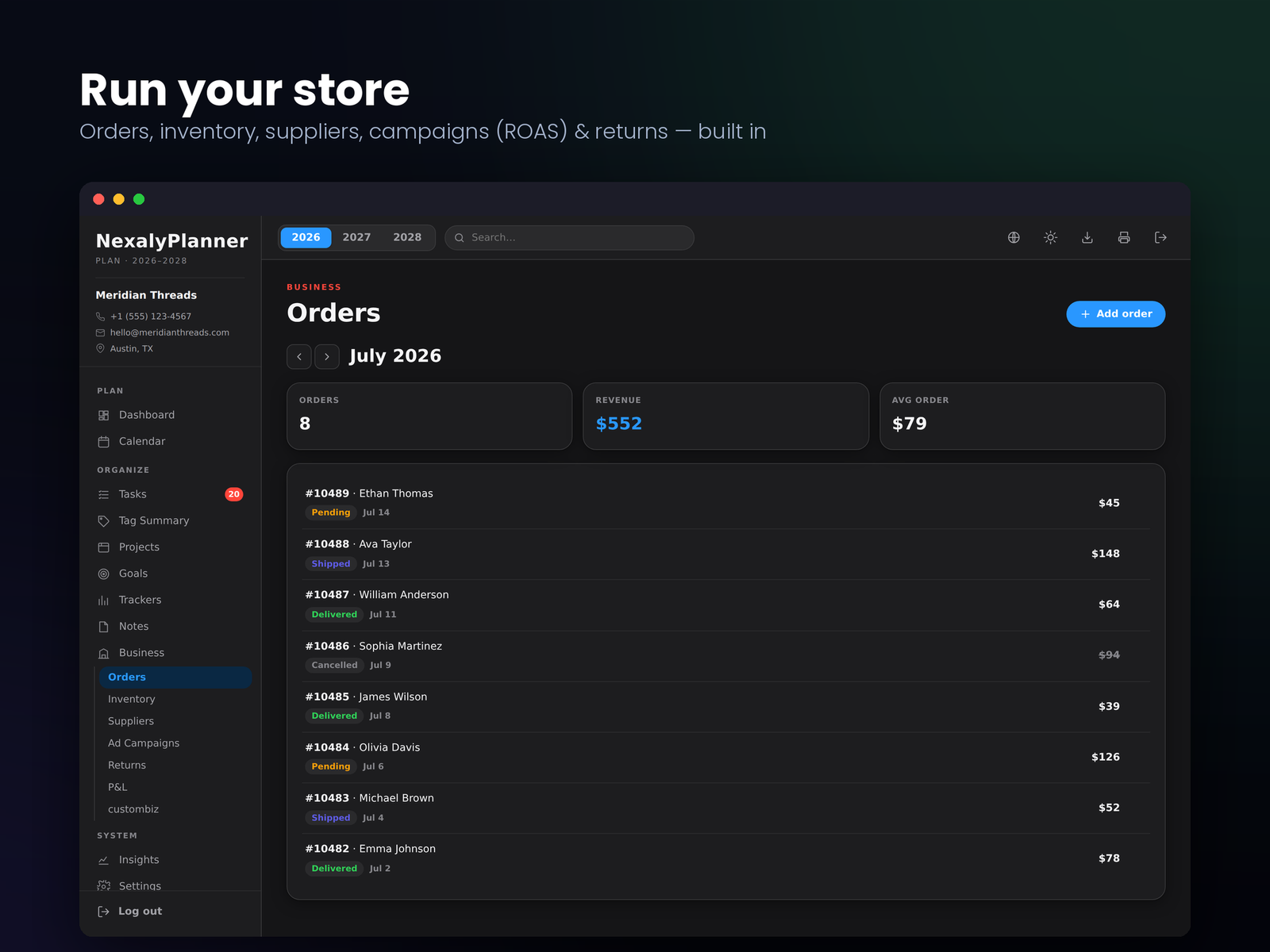Click the Search input field
The width and height of the screenshot is (1270, 952).
tap(569, 237)
